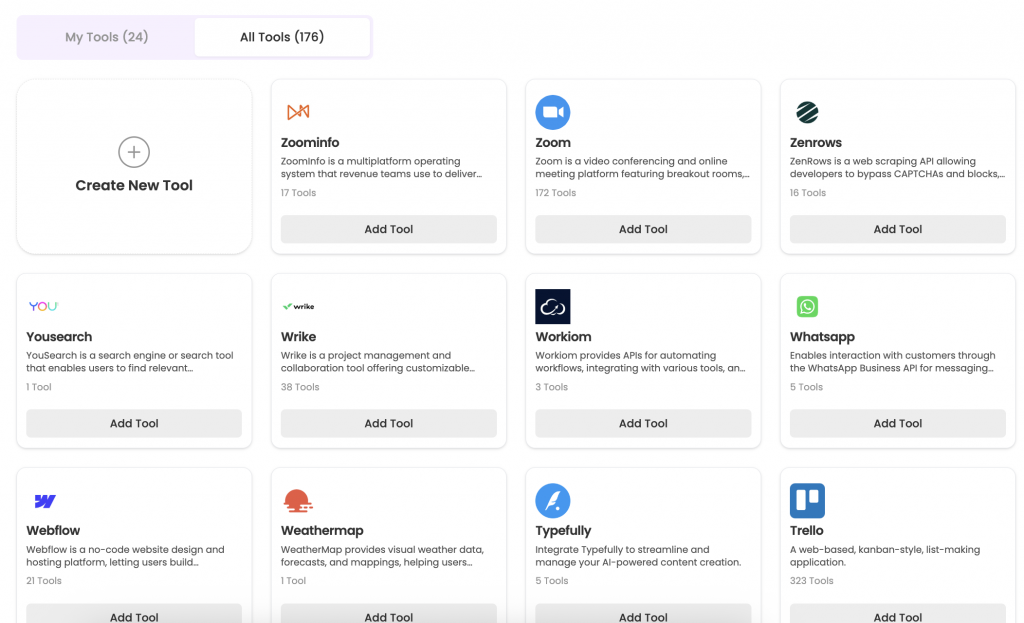Screen dimensions: 1024x623
Task: Click the Workiom automating workflows description
Action: [x=641, y=362]
